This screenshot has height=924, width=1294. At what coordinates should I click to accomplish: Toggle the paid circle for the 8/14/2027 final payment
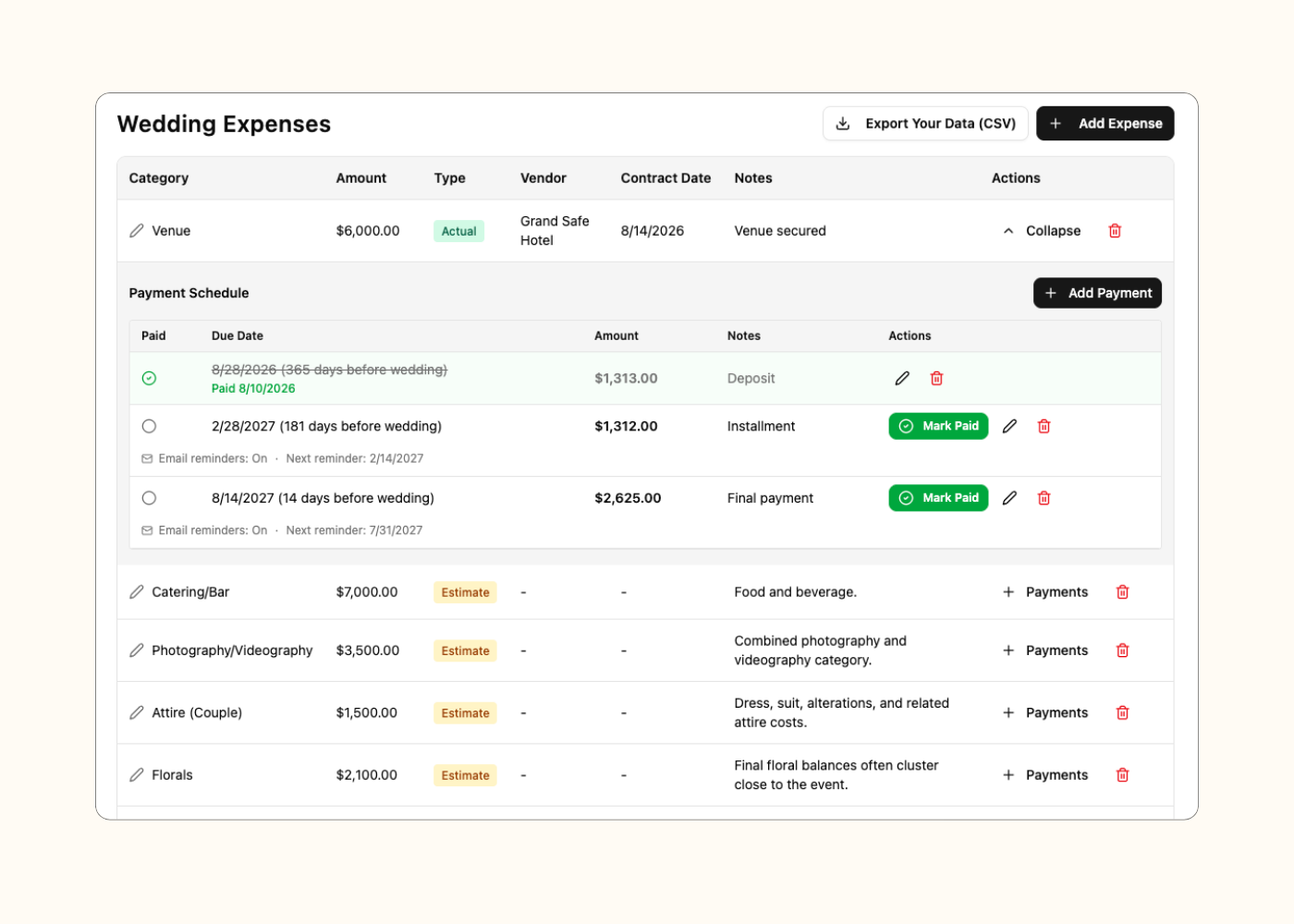[x=149, y=498]
